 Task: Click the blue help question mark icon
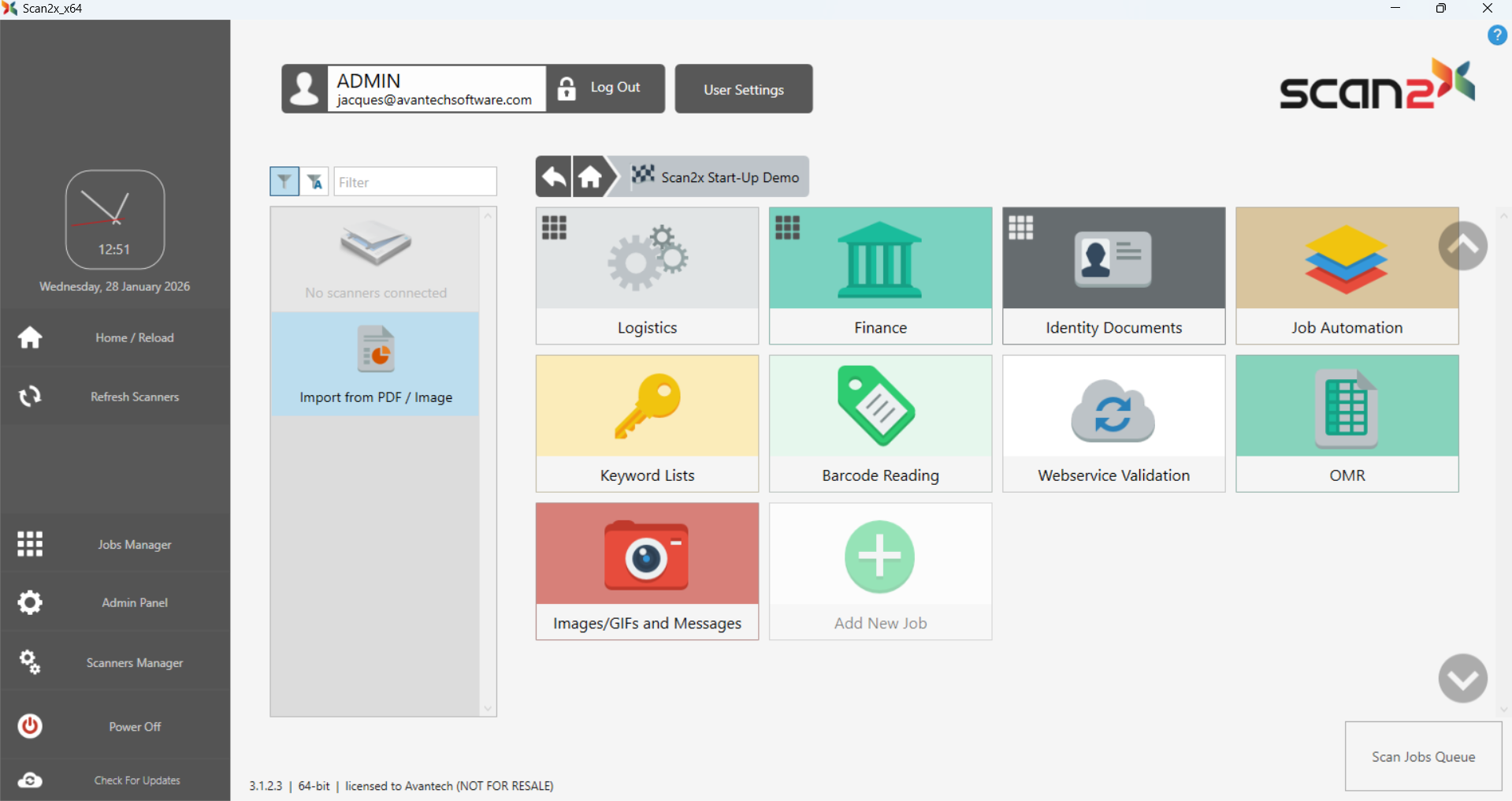pyautogui.click(x=1497, y=35)
